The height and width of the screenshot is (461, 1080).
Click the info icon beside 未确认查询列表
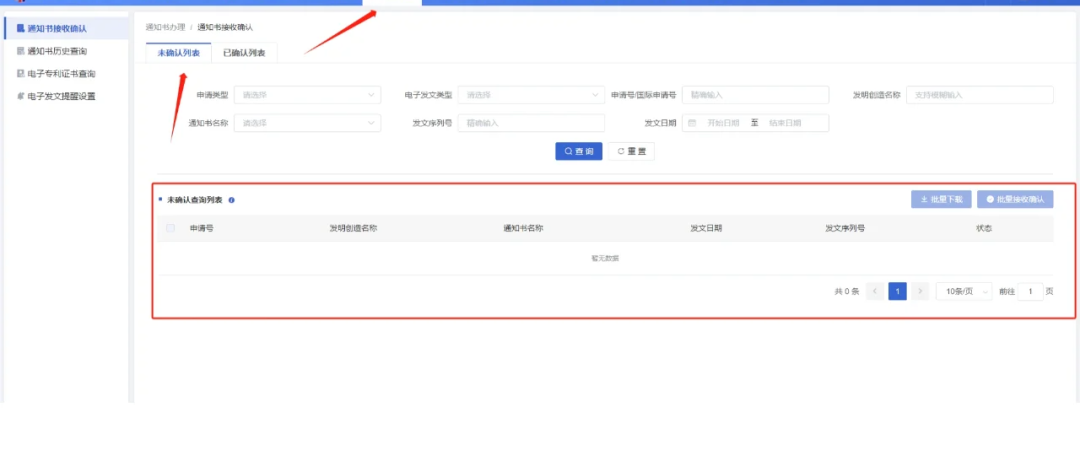(231, 200)
